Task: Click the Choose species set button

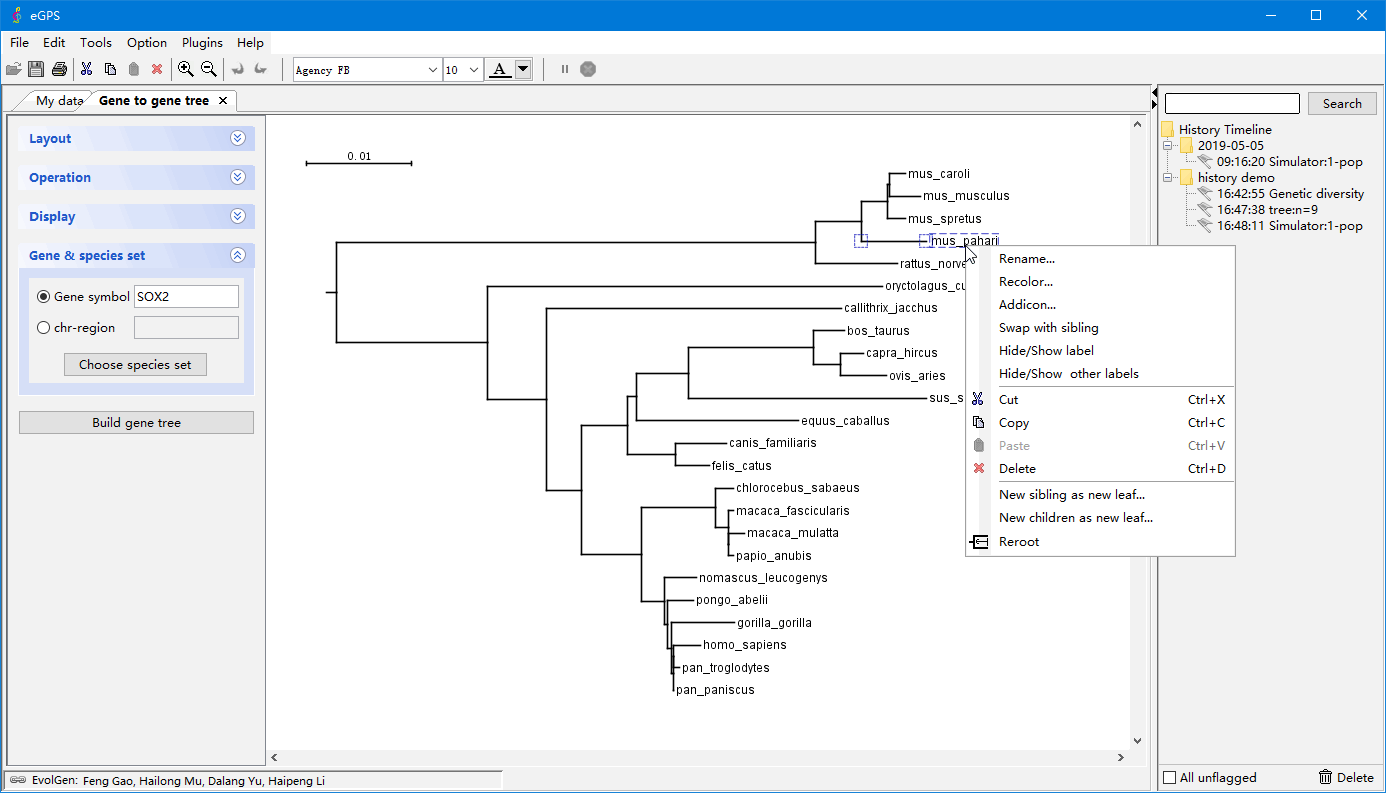Action: tap(135, 365)
